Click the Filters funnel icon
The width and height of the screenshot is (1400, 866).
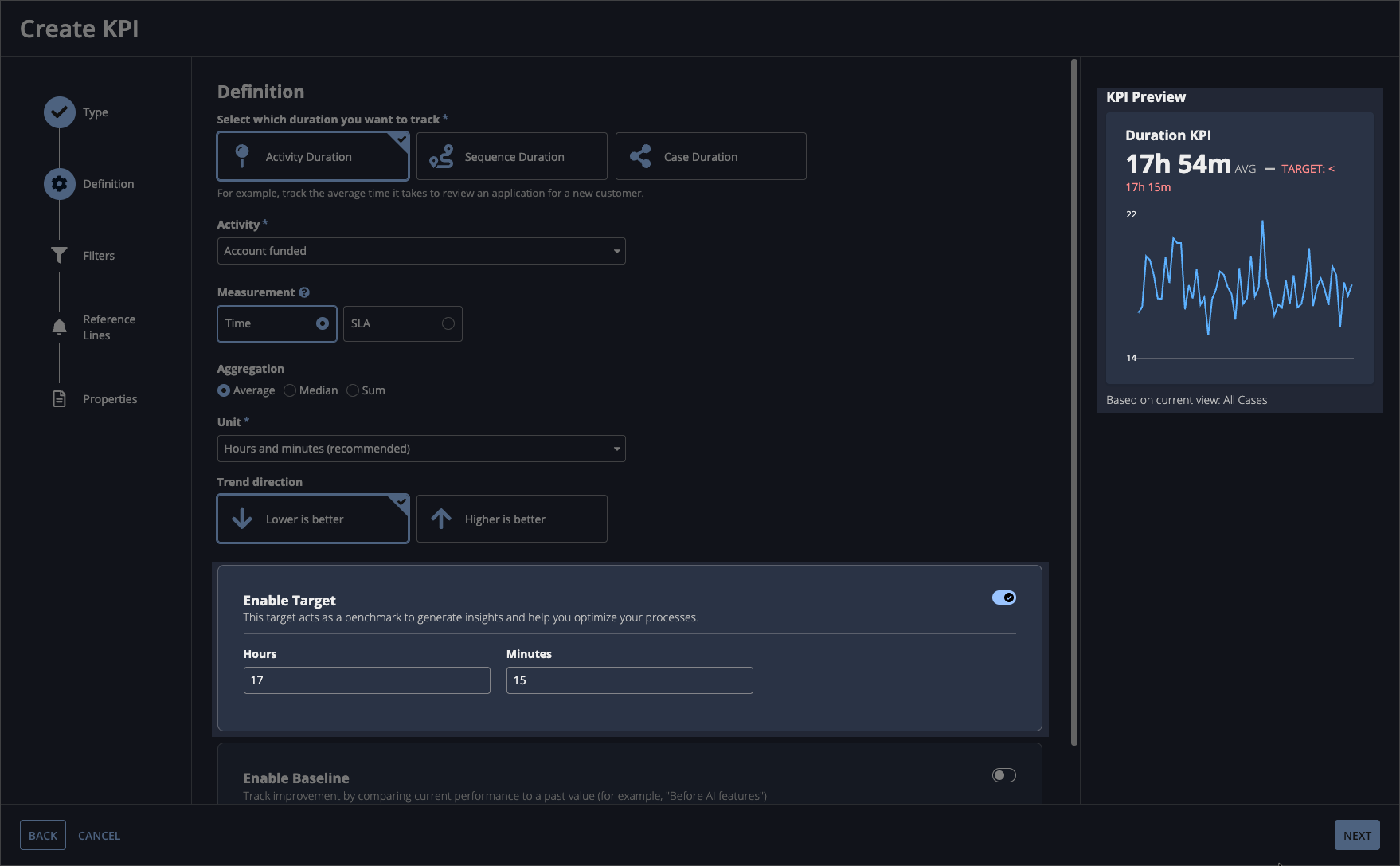tap(59, 255)
